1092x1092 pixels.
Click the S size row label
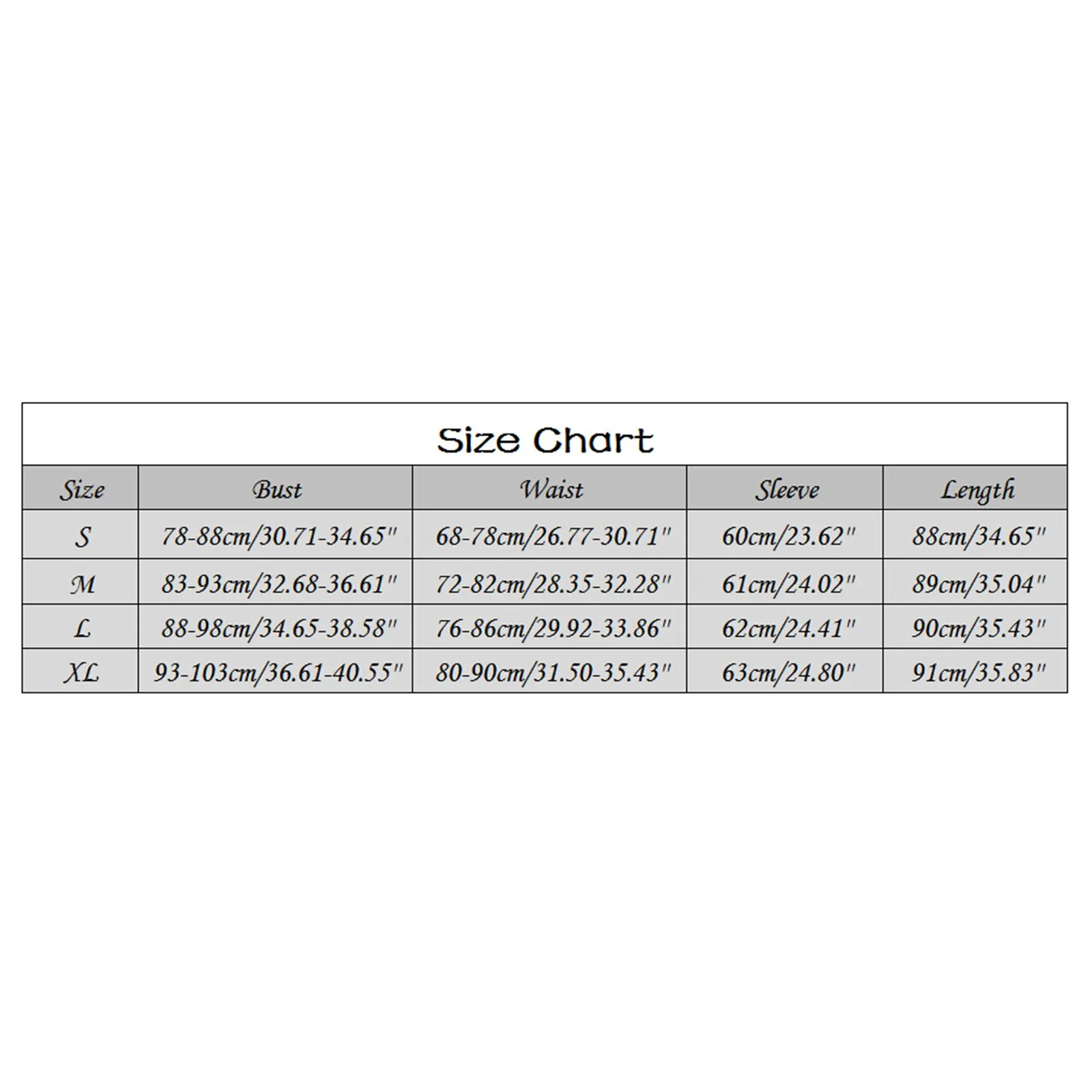tap(81, 536)
